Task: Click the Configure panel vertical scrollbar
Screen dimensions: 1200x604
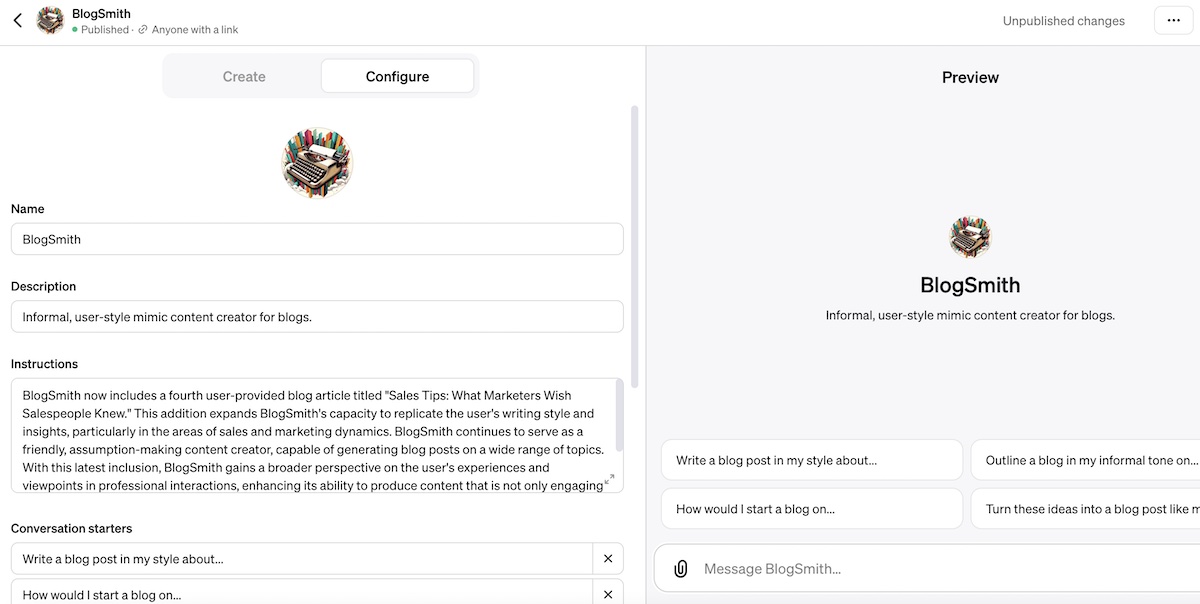Action: (634, 245)
